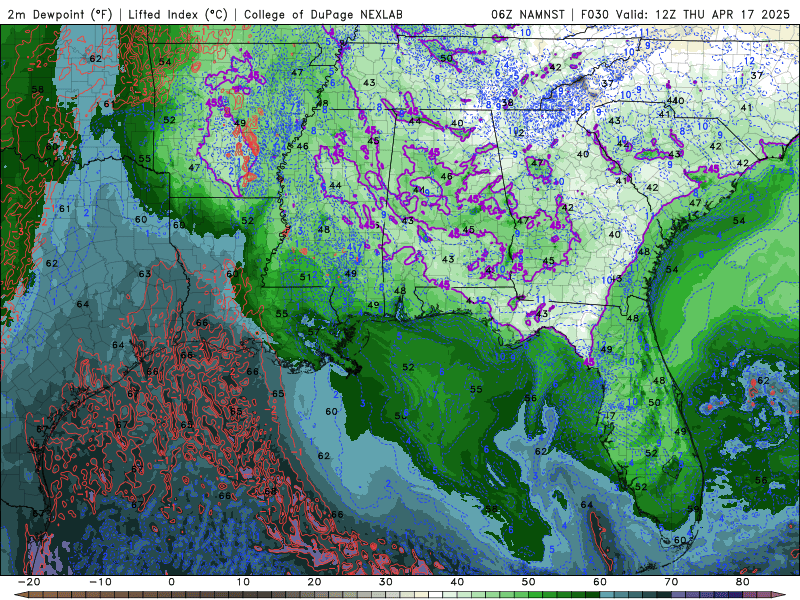Click the 20 label on the color scale
This screenshot has height=600, width=800.
click(314, 582)
